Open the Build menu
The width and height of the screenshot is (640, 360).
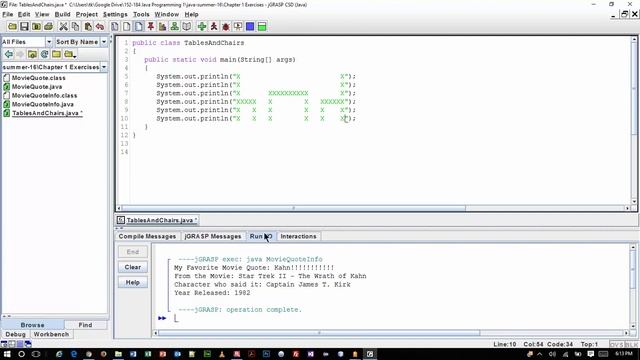click(x=62, y=14)
